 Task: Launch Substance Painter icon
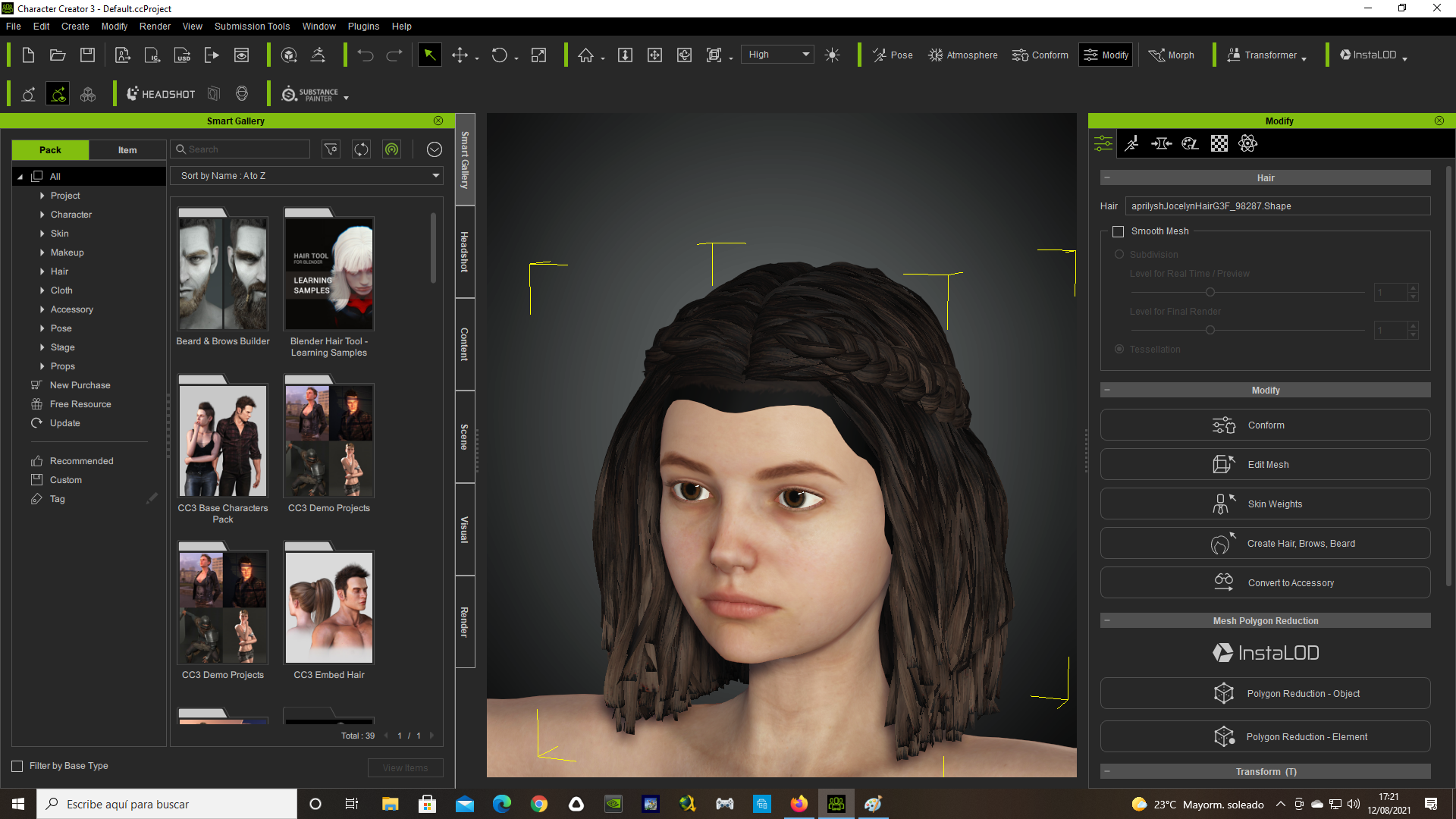(310, 94)
